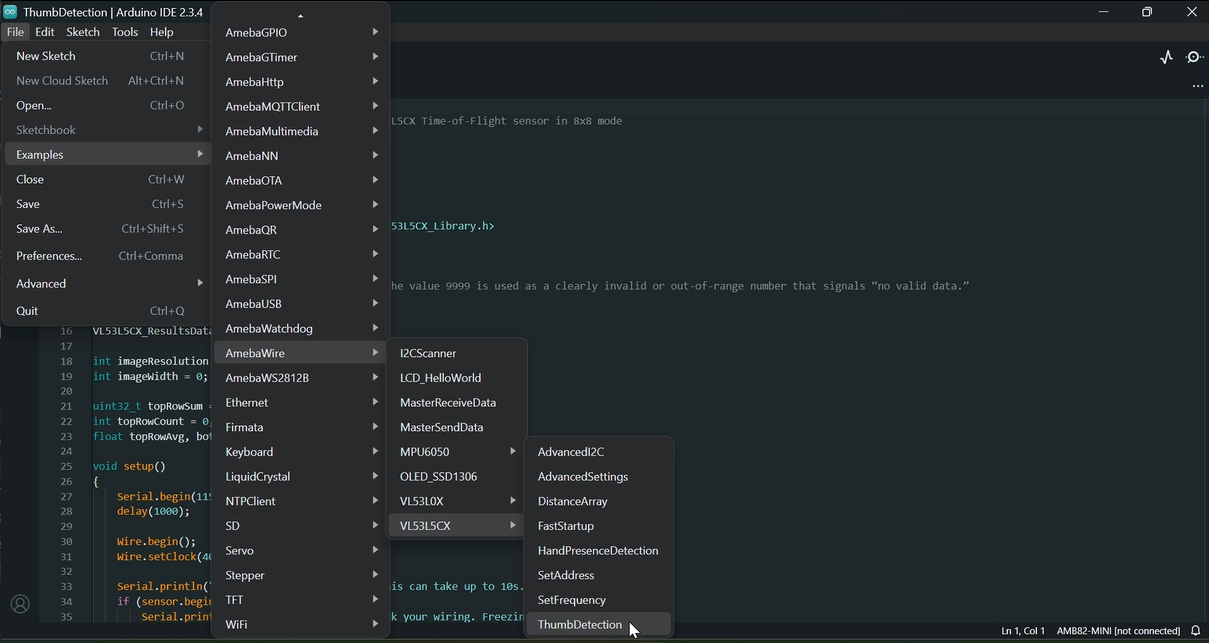Click Save As in File menu
This screenshot has width=1209, height=643.
[x=39, y=229]
